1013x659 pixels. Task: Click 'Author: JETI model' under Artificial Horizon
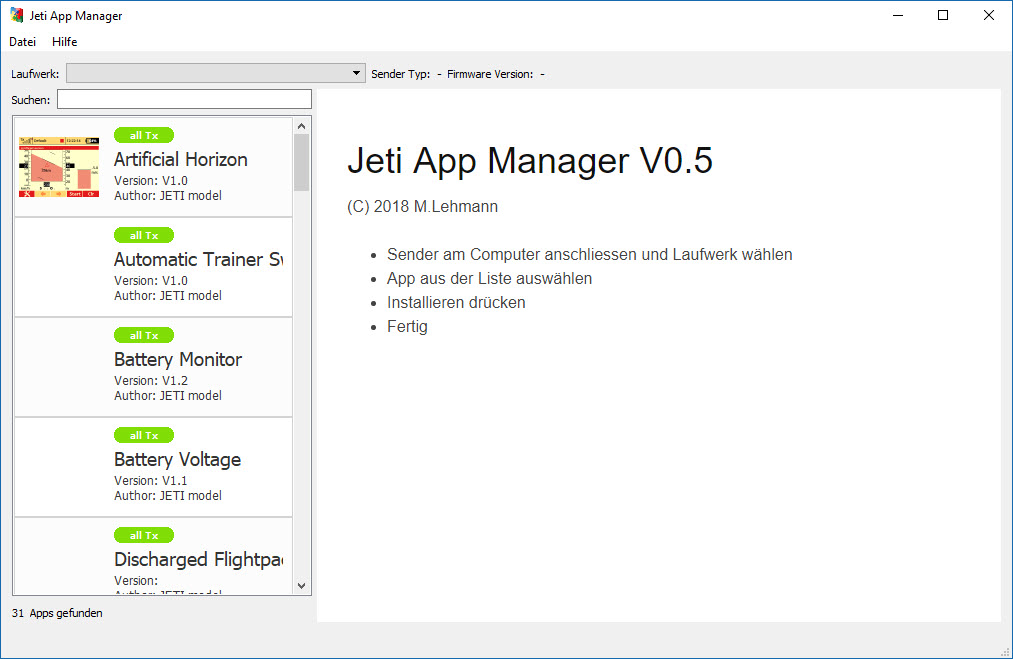168,195
